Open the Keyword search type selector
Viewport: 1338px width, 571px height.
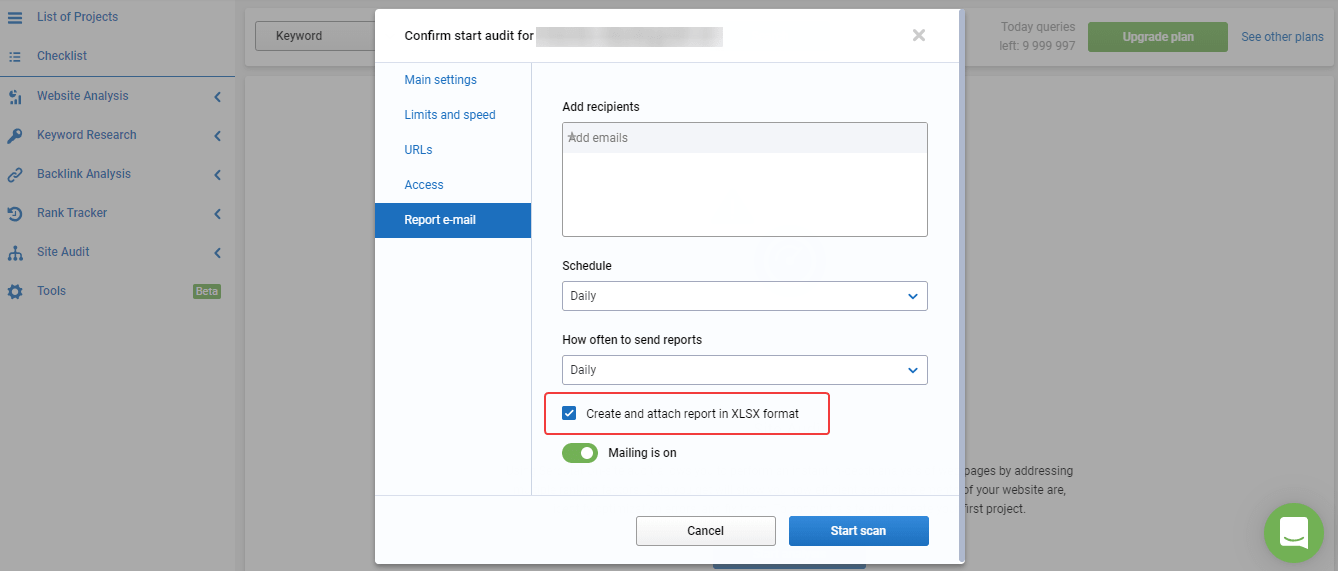coord(314,36)
